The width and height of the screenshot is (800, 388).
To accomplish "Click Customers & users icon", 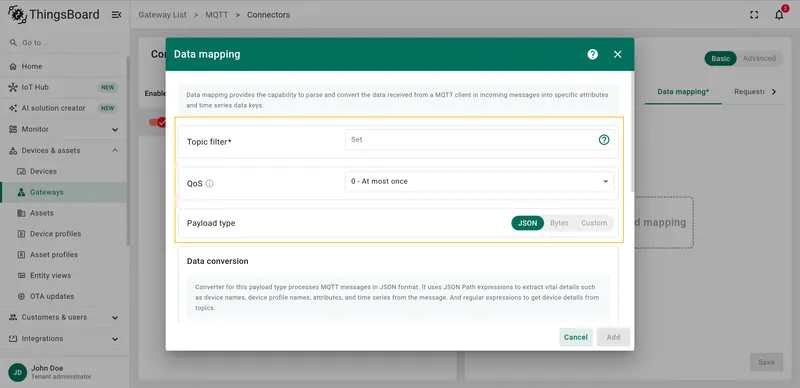I will tap(13, 317).
